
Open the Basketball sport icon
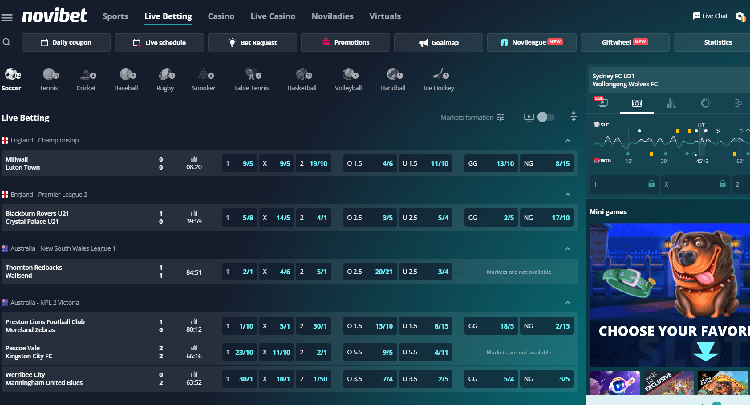point(301,77)
